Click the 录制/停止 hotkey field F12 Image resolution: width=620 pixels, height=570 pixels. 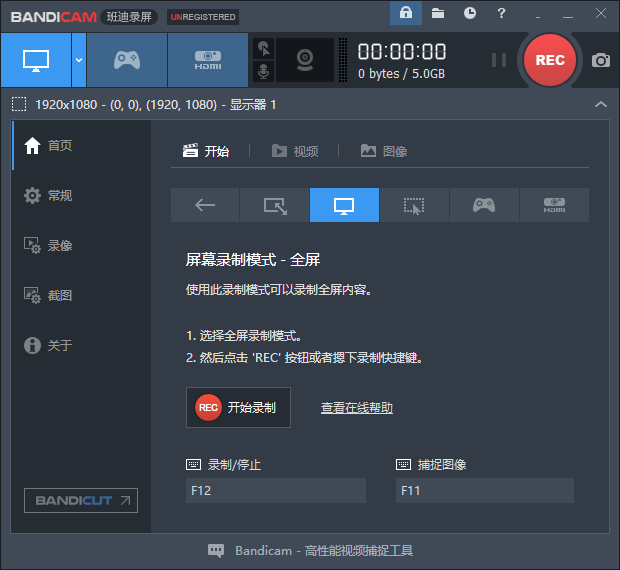tap(276, 491)
